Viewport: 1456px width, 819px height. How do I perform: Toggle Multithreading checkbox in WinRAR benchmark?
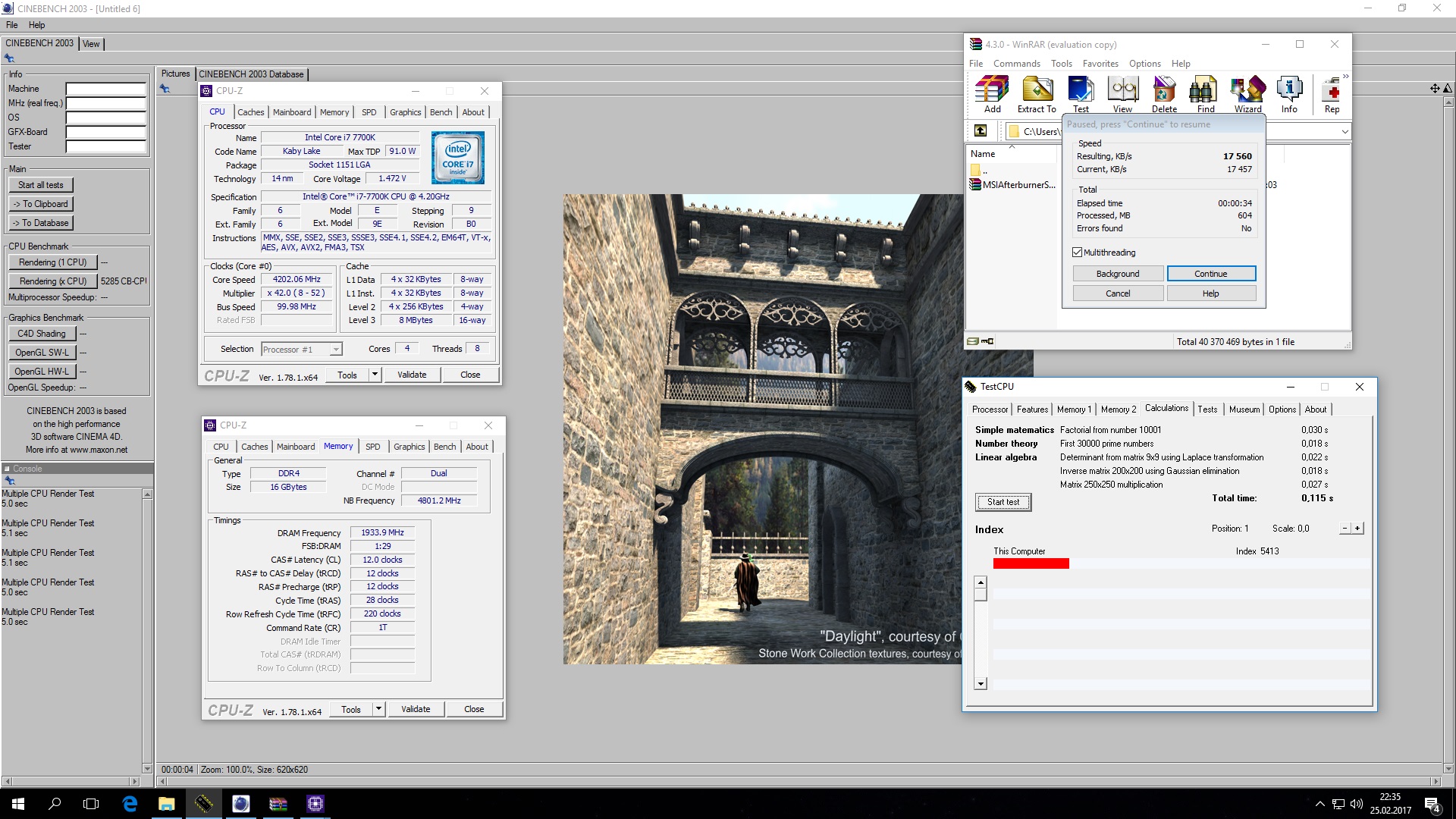click(x=1078, y=253)
